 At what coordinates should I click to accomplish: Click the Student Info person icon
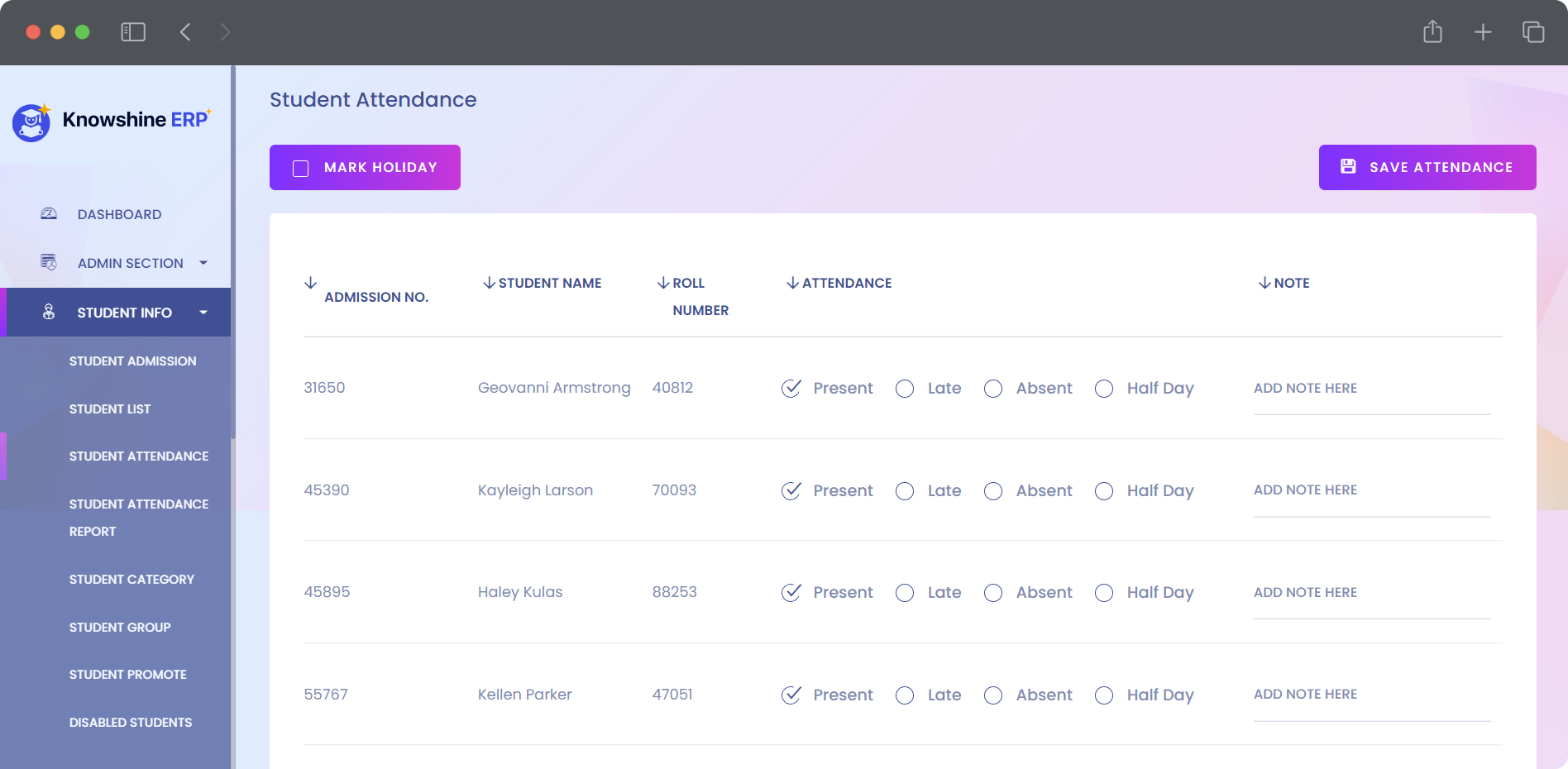(x=49, y=312)
